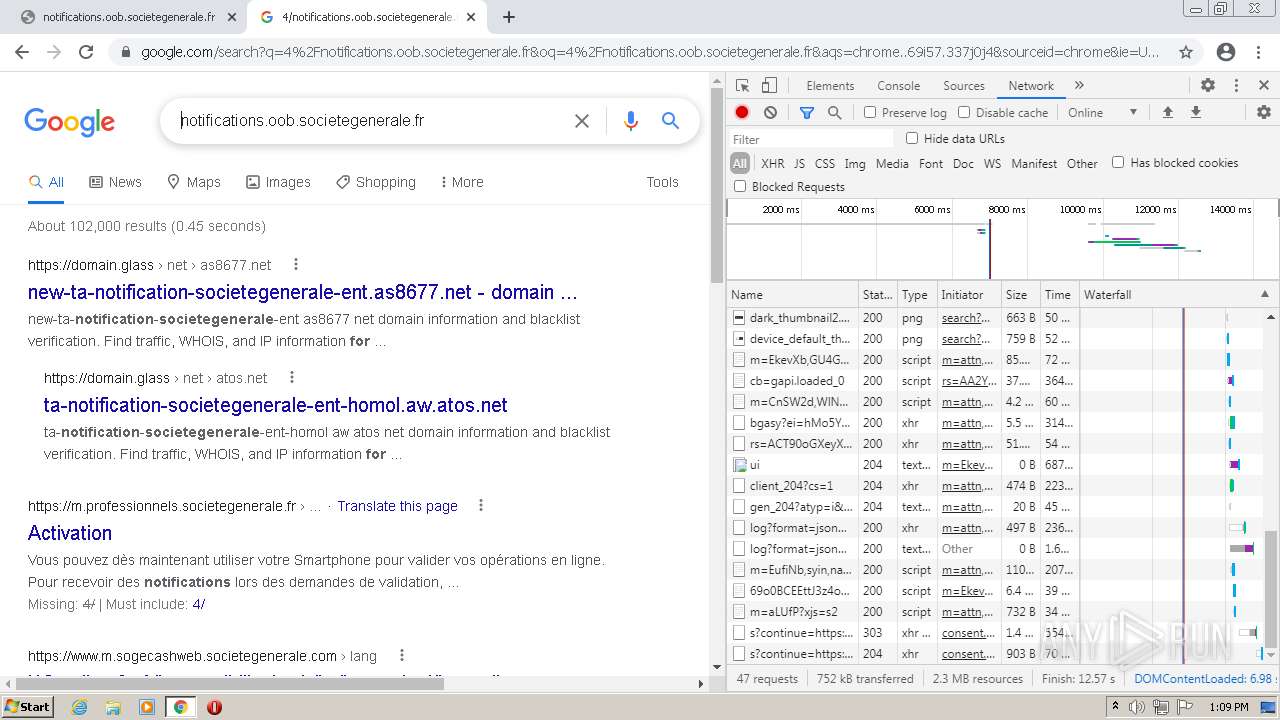Tick Has blocked cookies checkbox
1280x720 pixels.
click(1118, 162)
